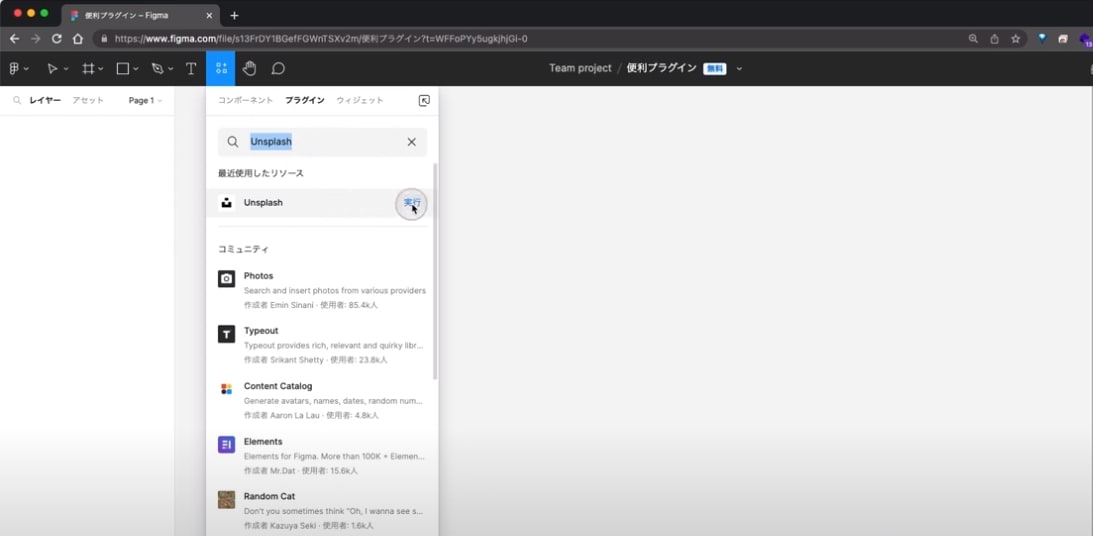Click the layers panel search icon
The width and height of the screenshot is (1093, 536).
tap(17, 100)
